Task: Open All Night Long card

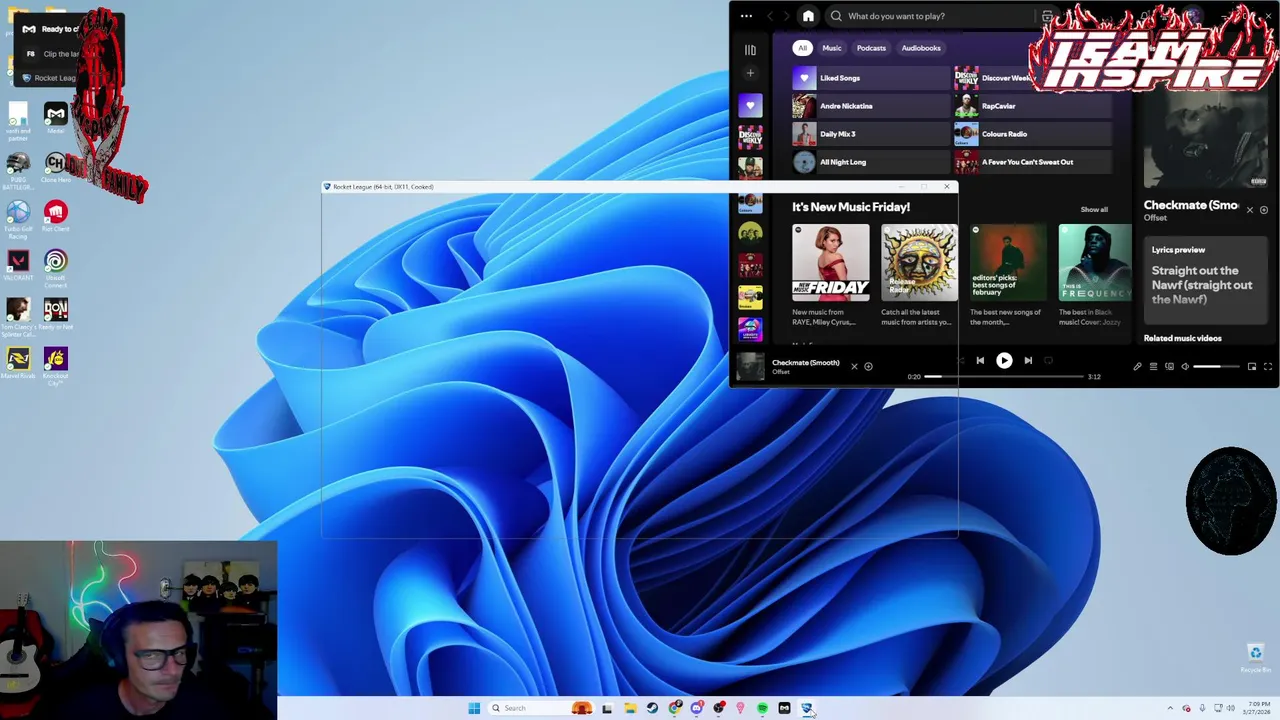Action: click(x=870, y=162)
